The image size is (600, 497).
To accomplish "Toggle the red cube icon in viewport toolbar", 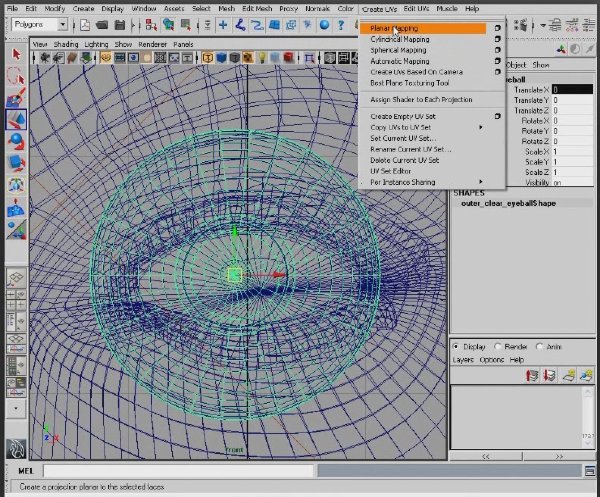I will 289,58.
